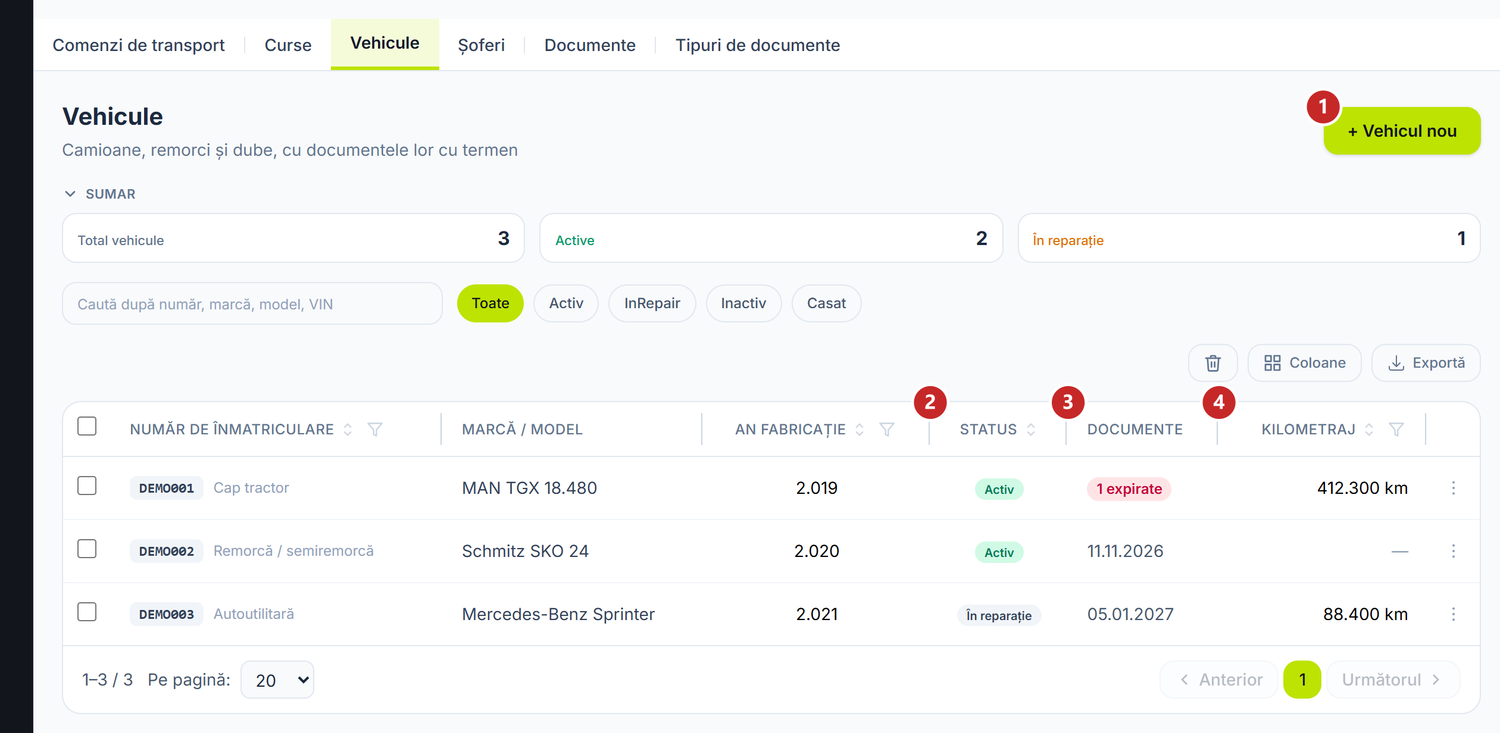Switch to Tipuri de documente tab
Screen dimensions: 1500x733
click(758, 45)
